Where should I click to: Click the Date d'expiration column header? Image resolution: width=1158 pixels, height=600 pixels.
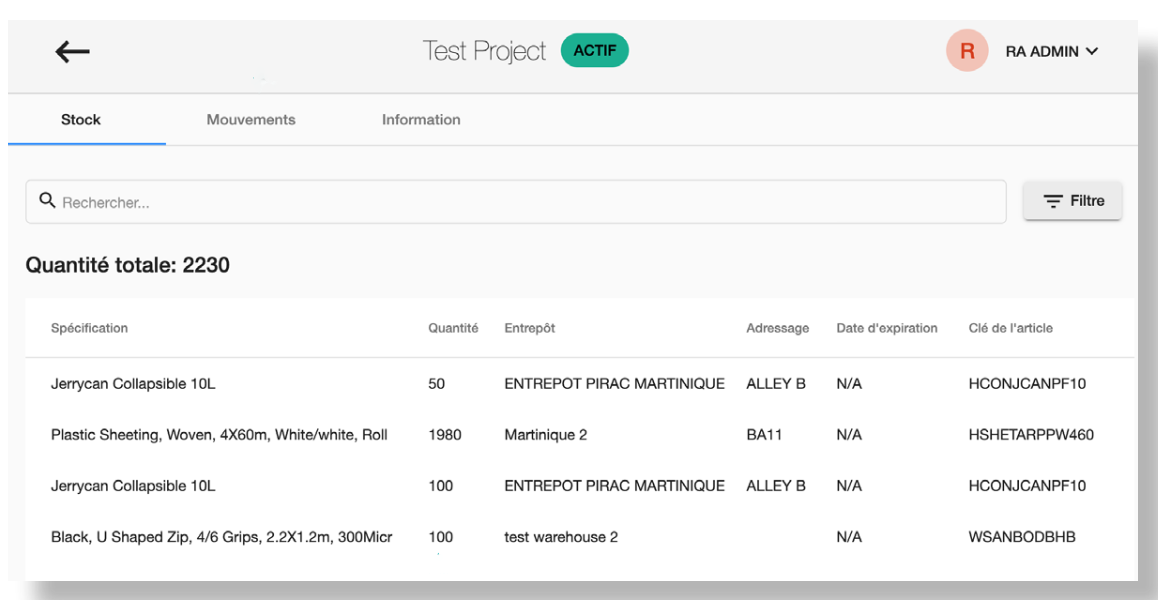(887, 328)
